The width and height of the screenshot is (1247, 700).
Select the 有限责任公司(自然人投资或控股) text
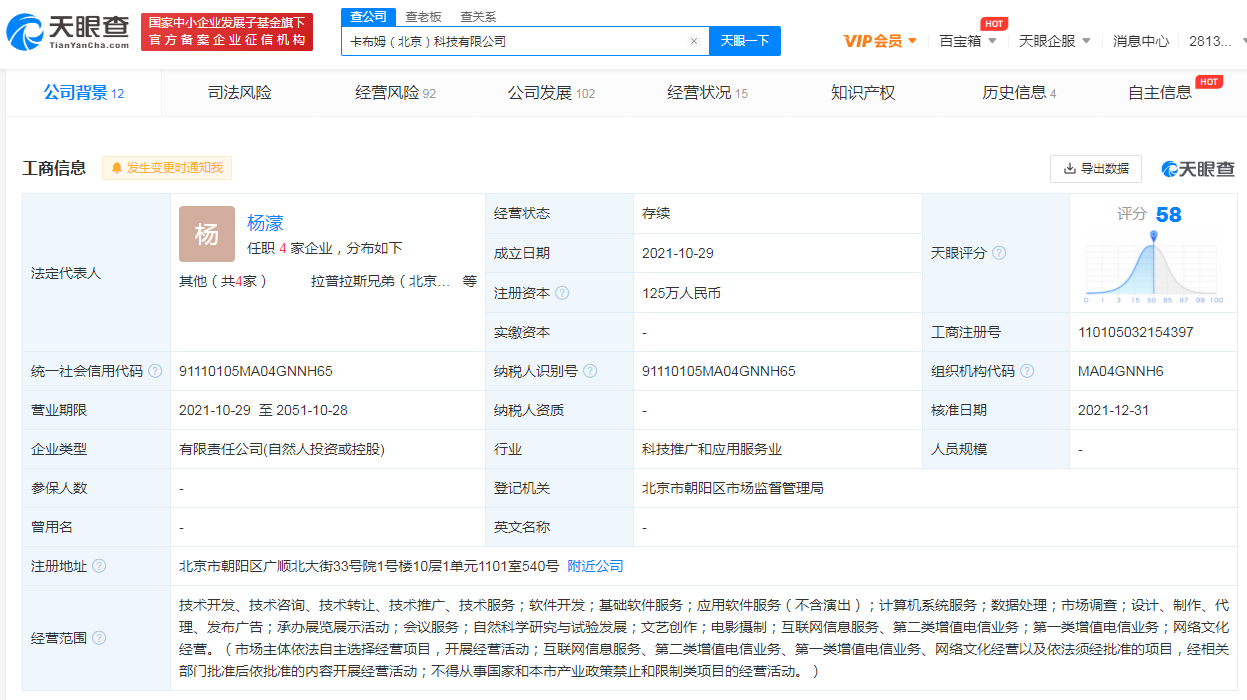[282, 449]
